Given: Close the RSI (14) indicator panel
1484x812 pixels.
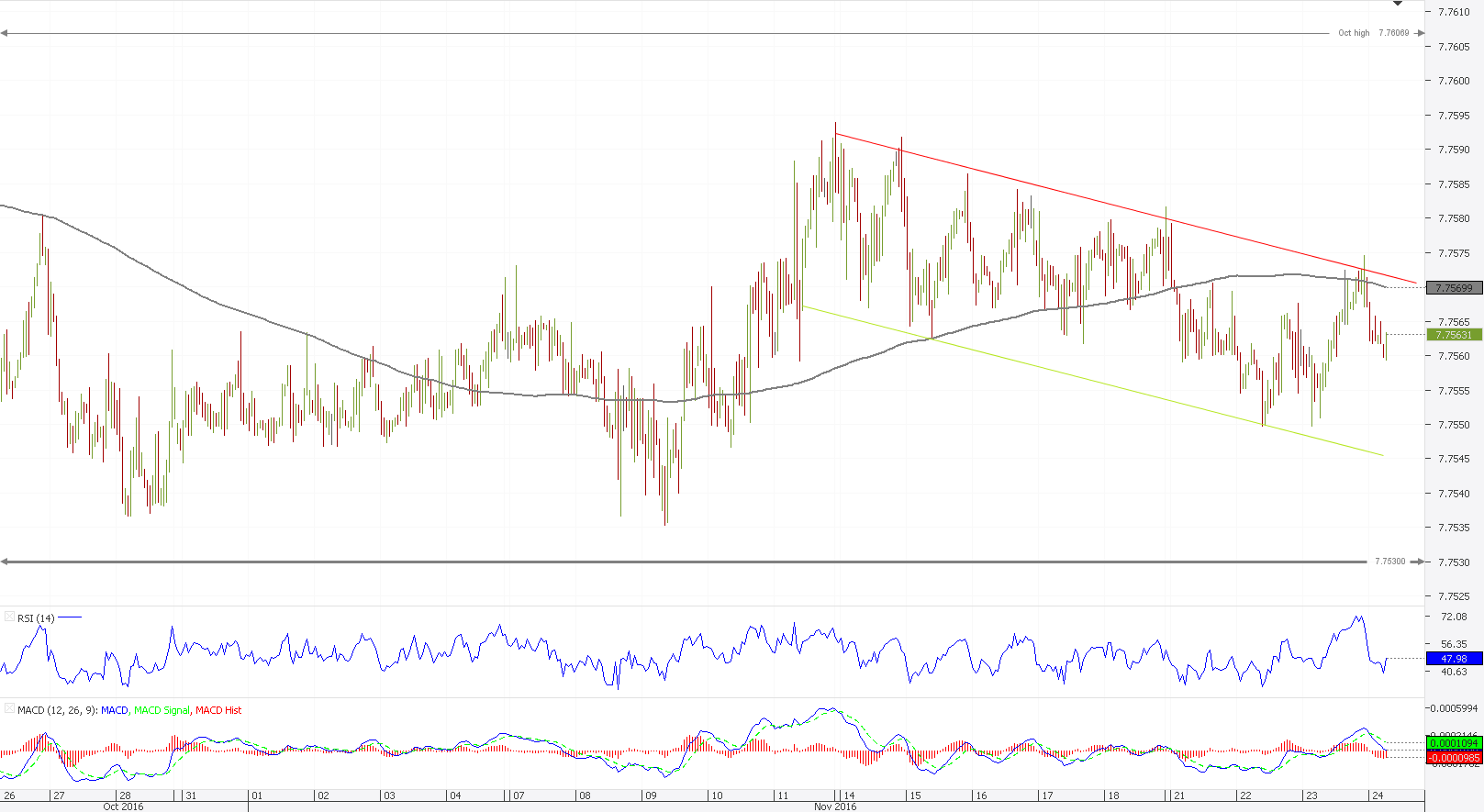Looking at the screenshot, I should [x=9, y=617].
